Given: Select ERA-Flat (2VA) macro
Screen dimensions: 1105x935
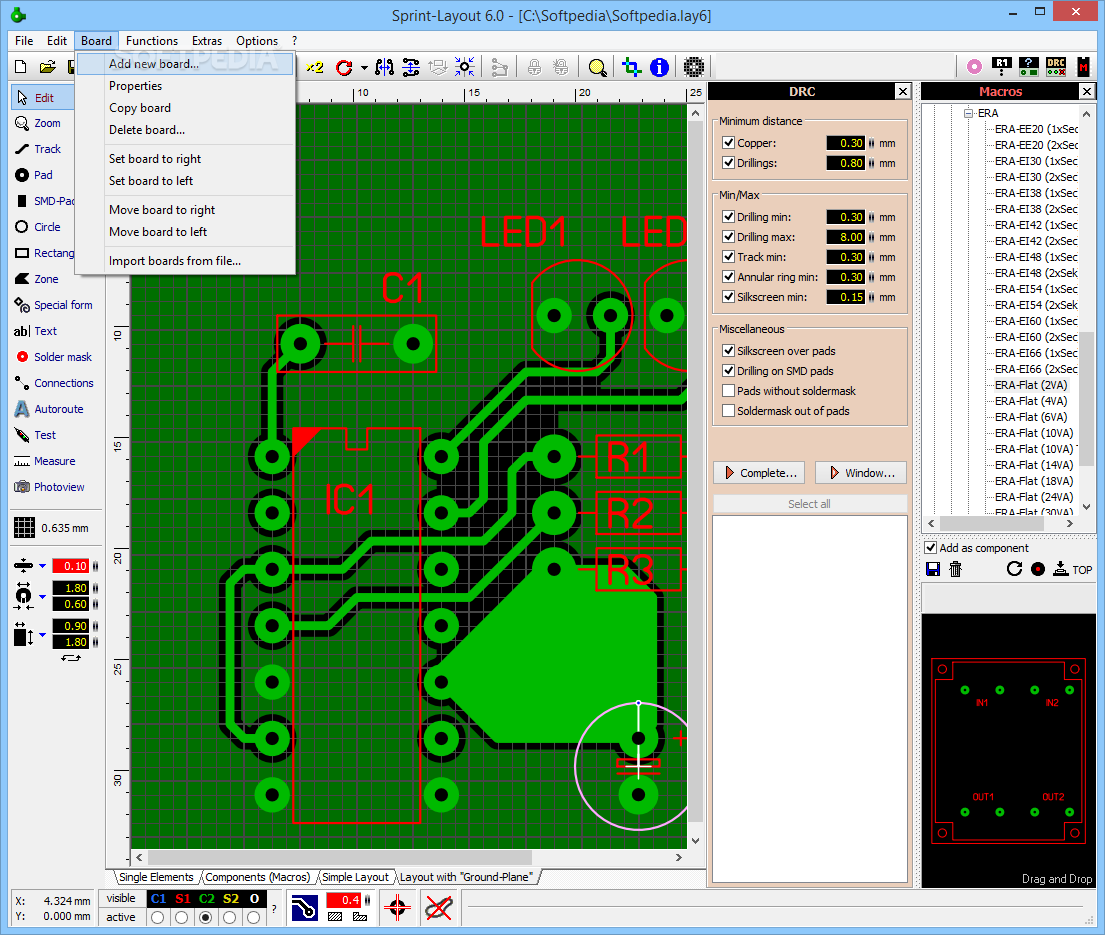Looking at the screenshot, I should (x=1031, y=385).
